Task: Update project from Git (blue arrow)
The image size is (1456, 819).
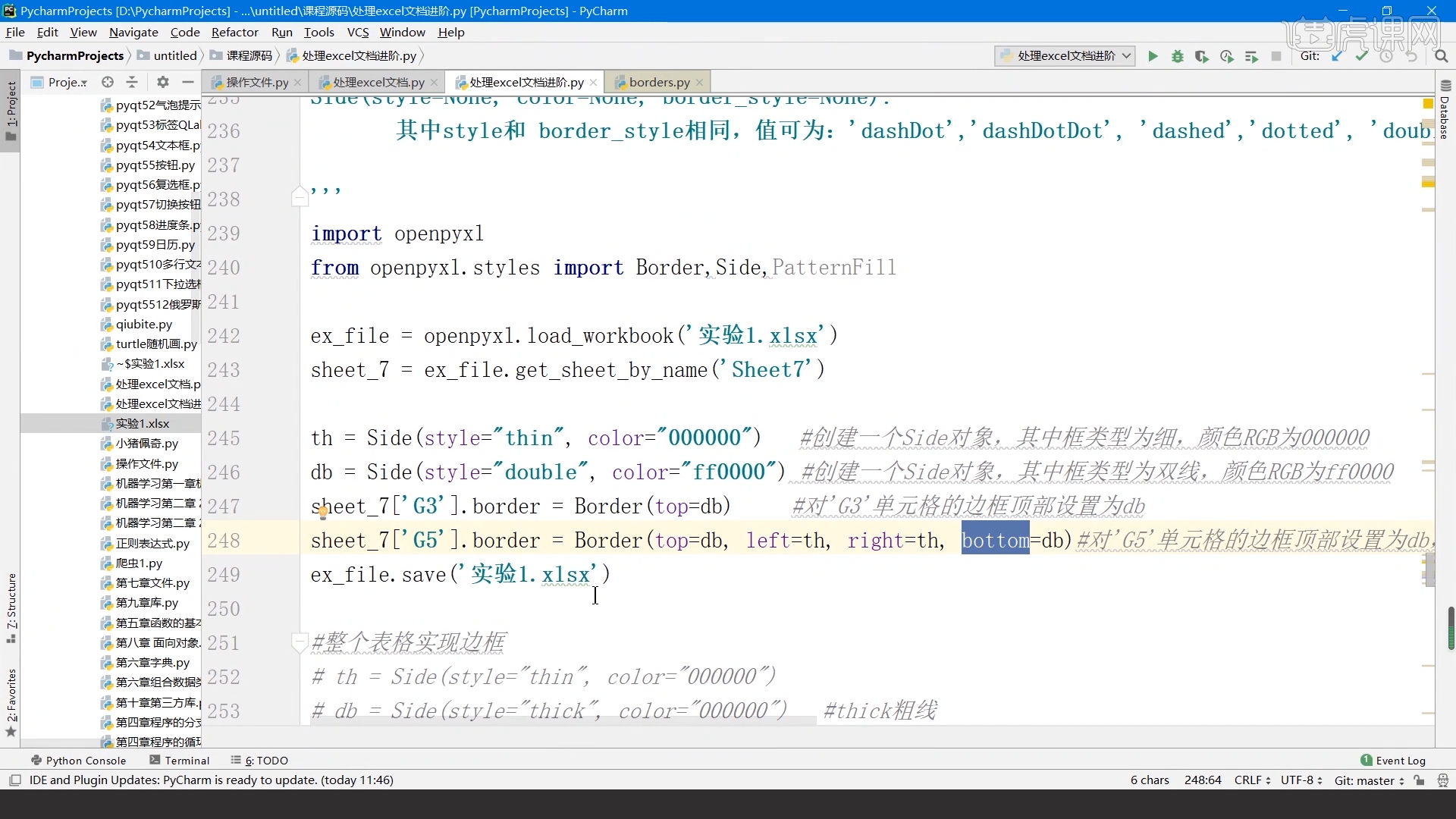Action: [x=1338, y=56]
